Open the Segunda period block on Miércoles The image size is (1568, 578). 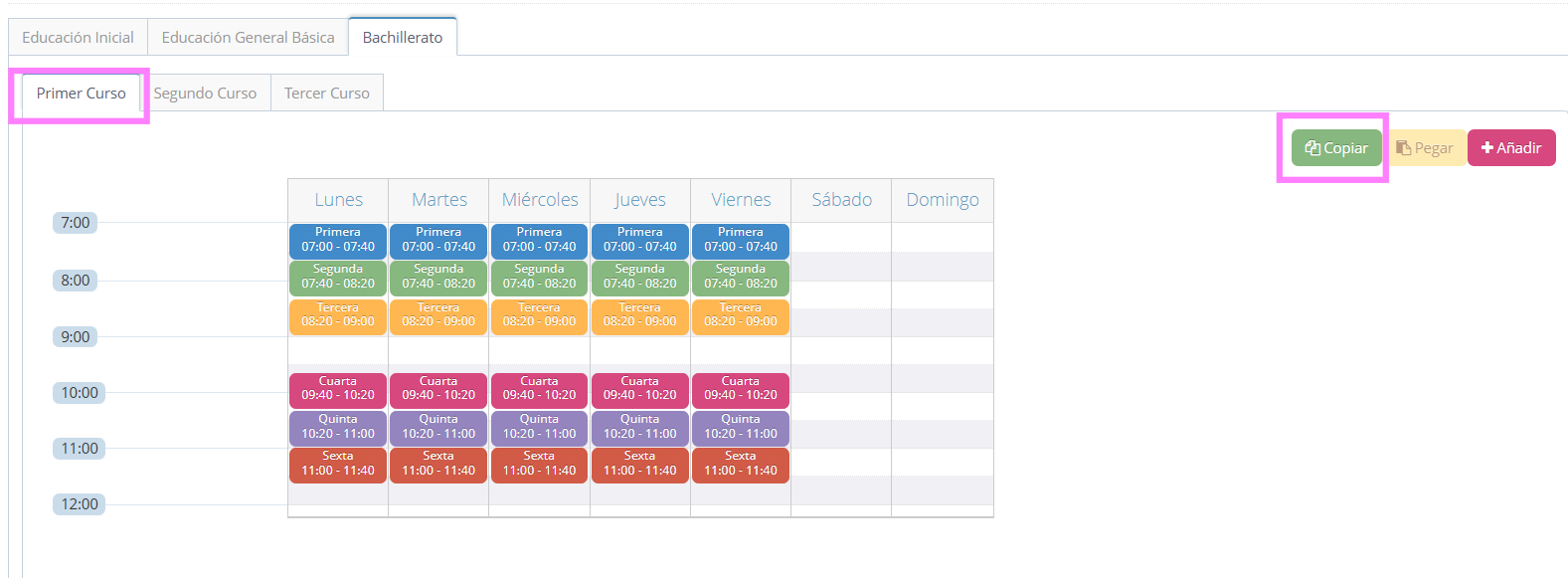[x=539, y=278]
